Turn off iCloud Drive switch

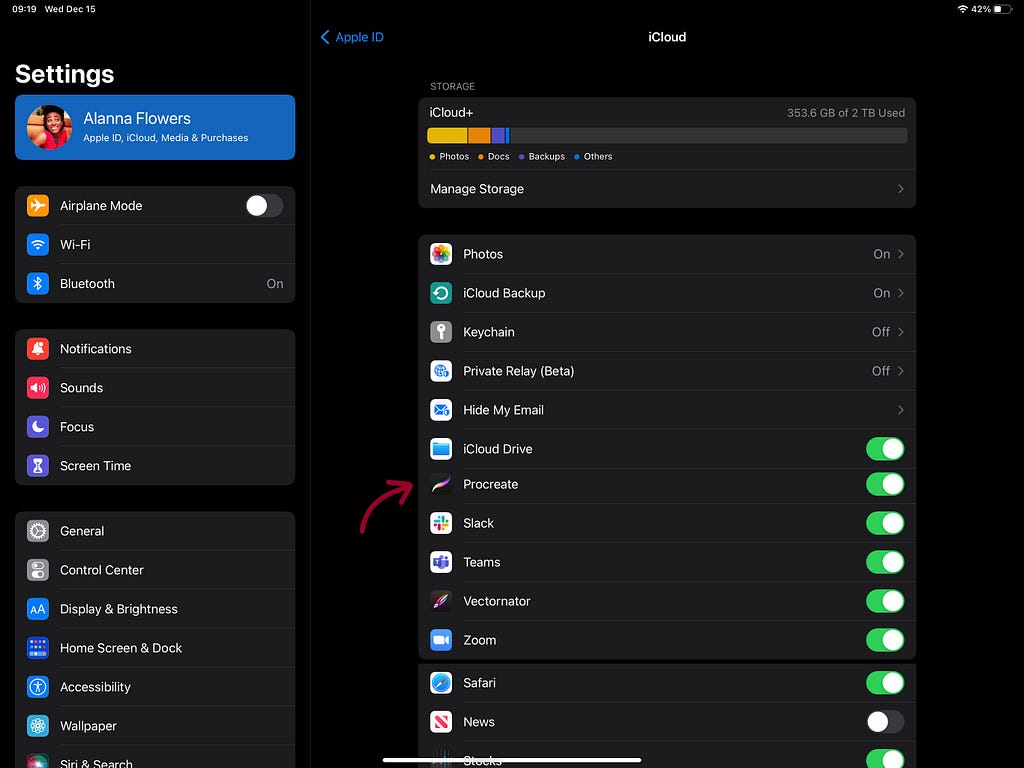click(885, 449)
